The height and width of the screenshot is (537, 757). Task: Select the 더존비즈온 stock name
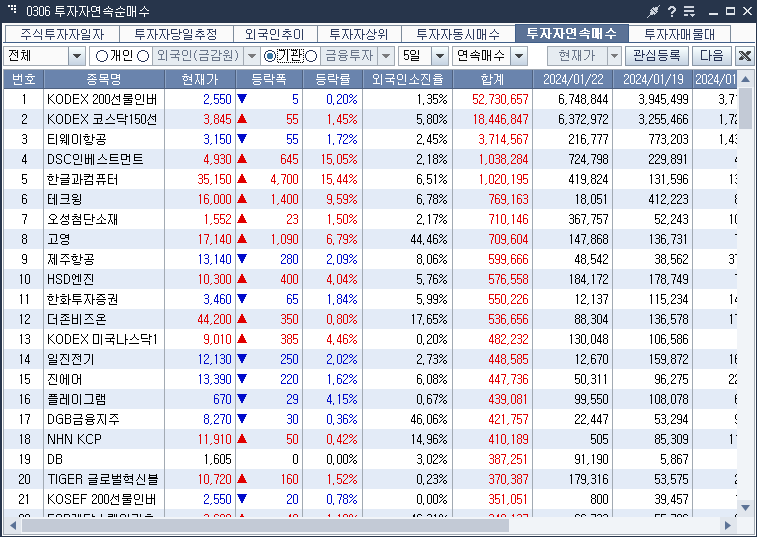pyautogui.click(x=77, y=320)
